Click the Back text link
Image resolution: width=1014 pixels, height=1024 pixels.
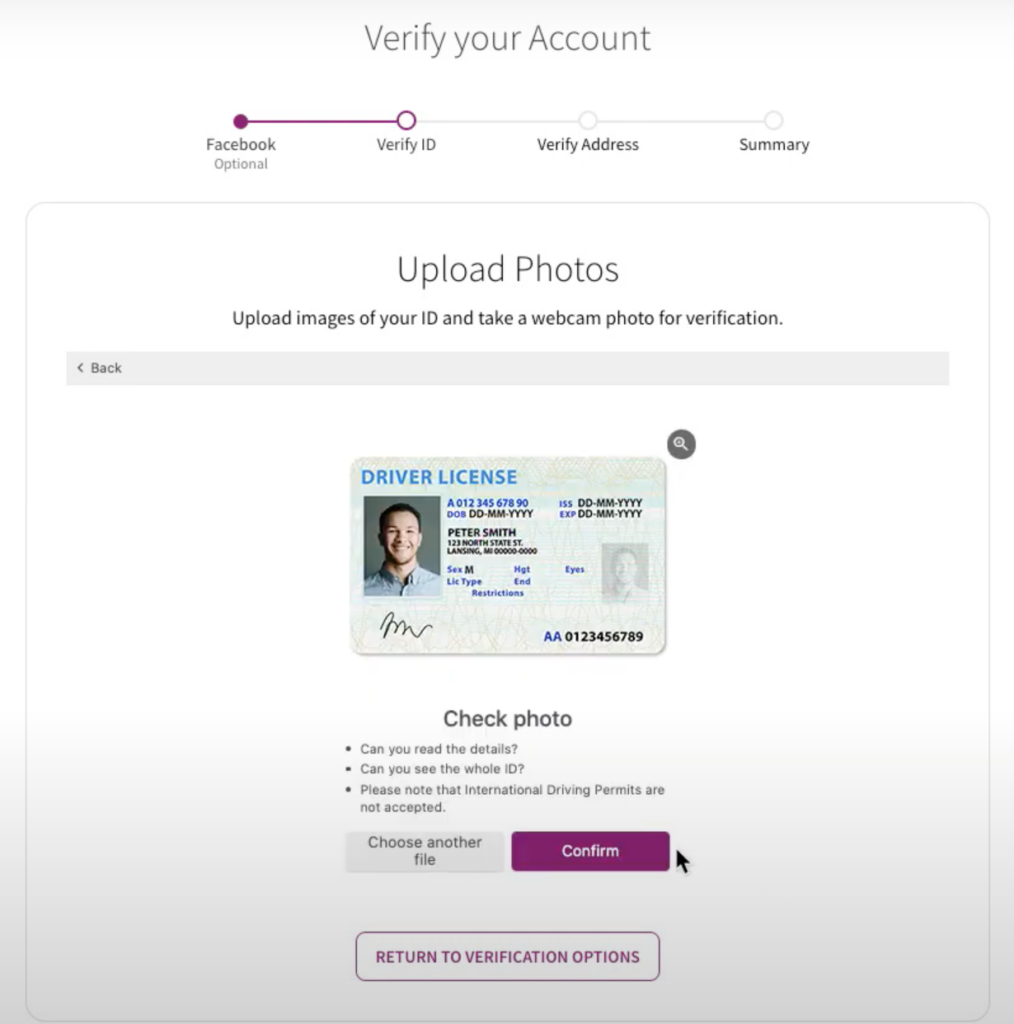coord(106,368)
